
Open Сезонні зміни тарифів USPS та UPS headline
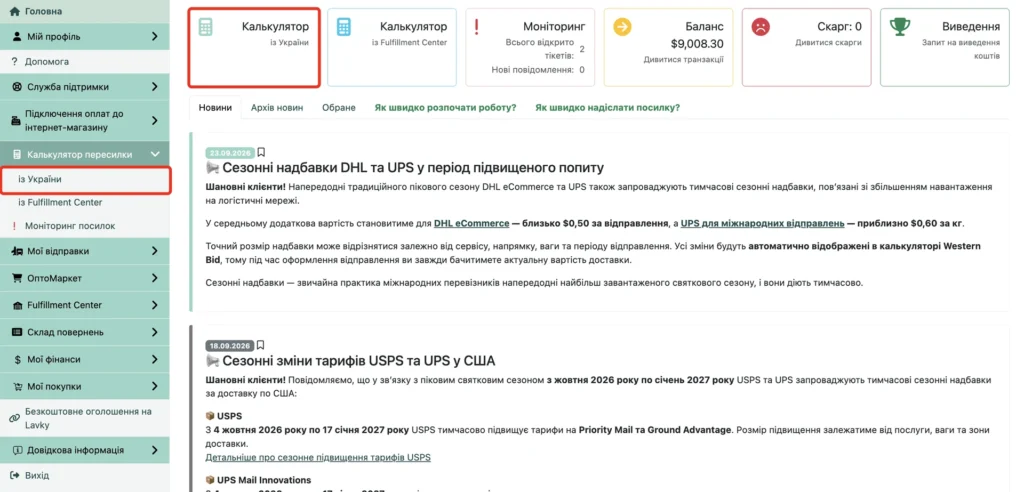[x=359, y=361]
